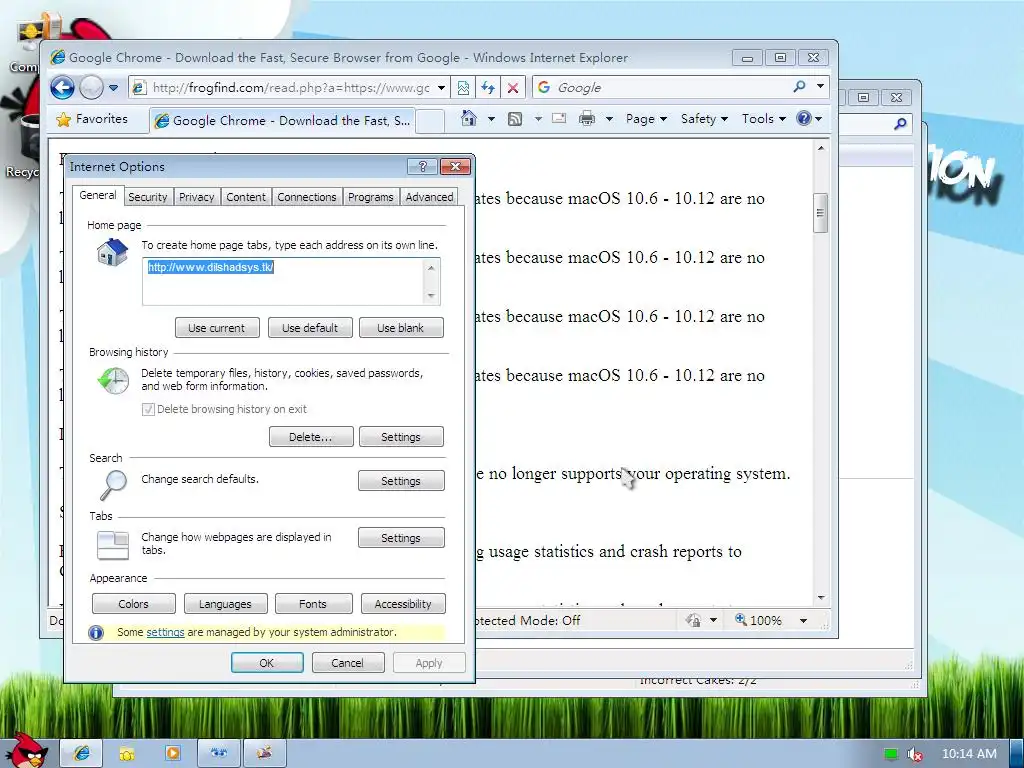1024x768 pixels.
Task: Open a new blank tab
Action: (430, 121)
